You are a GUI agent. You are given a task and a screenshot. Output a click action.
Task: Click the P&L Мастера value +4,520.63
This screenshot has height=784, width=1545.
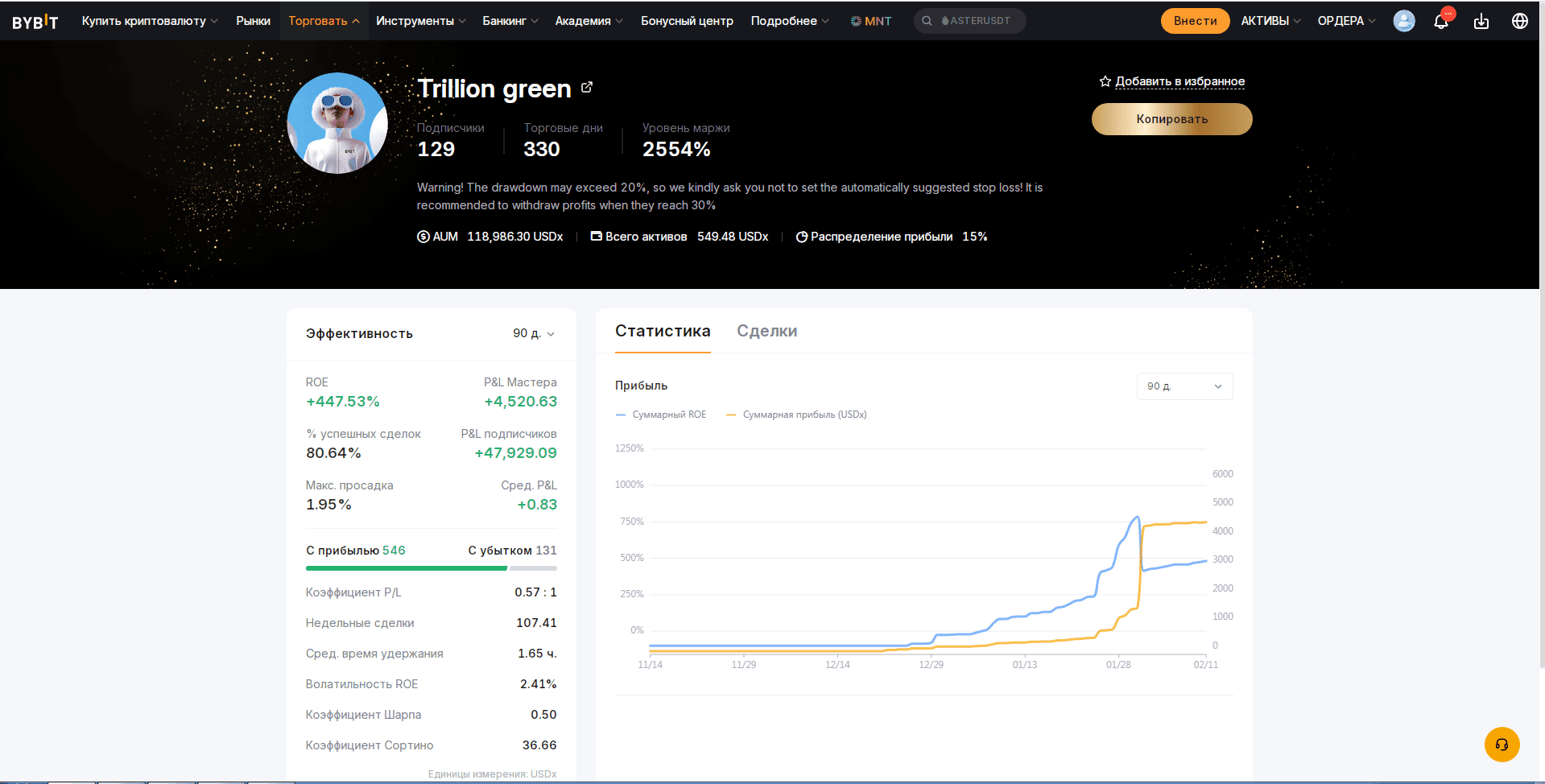pyautogui.click(x=520, y=402)
